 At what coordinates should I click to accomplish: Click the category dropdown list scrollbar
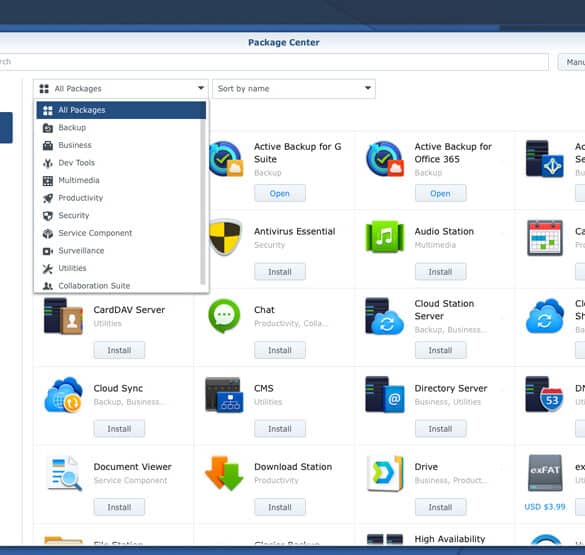(x=203, y=201)
